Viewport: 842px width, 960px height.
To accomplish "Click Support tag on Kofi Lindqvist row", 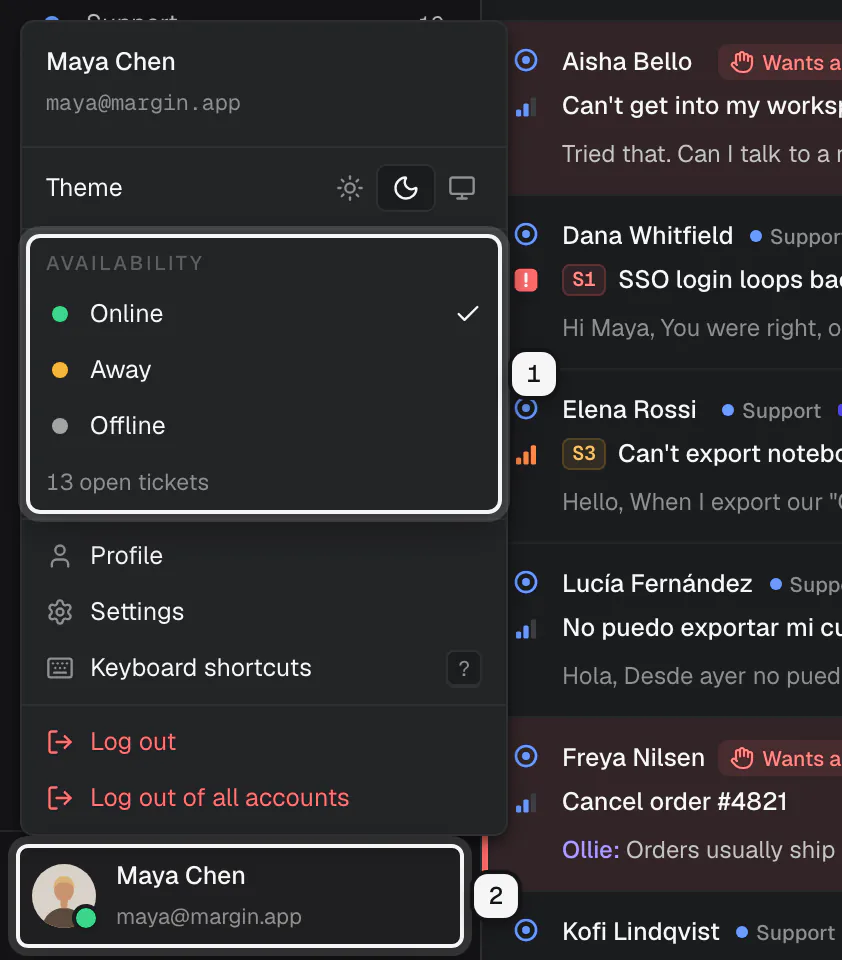I will click(x=786, y=932).
